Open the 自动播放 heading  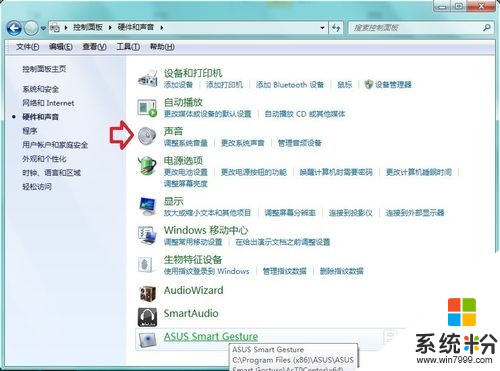pos(183,102)
